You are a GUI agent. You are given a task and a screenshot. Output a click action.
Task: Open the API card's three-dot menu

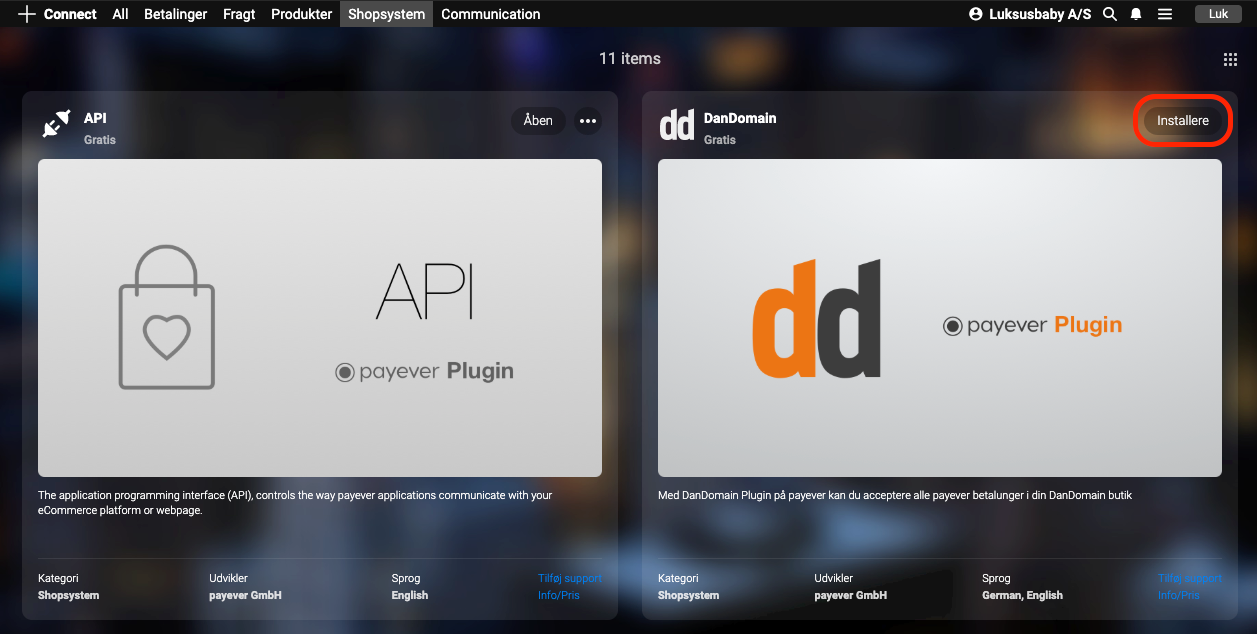pyautogui.click(x=588, y=121)
